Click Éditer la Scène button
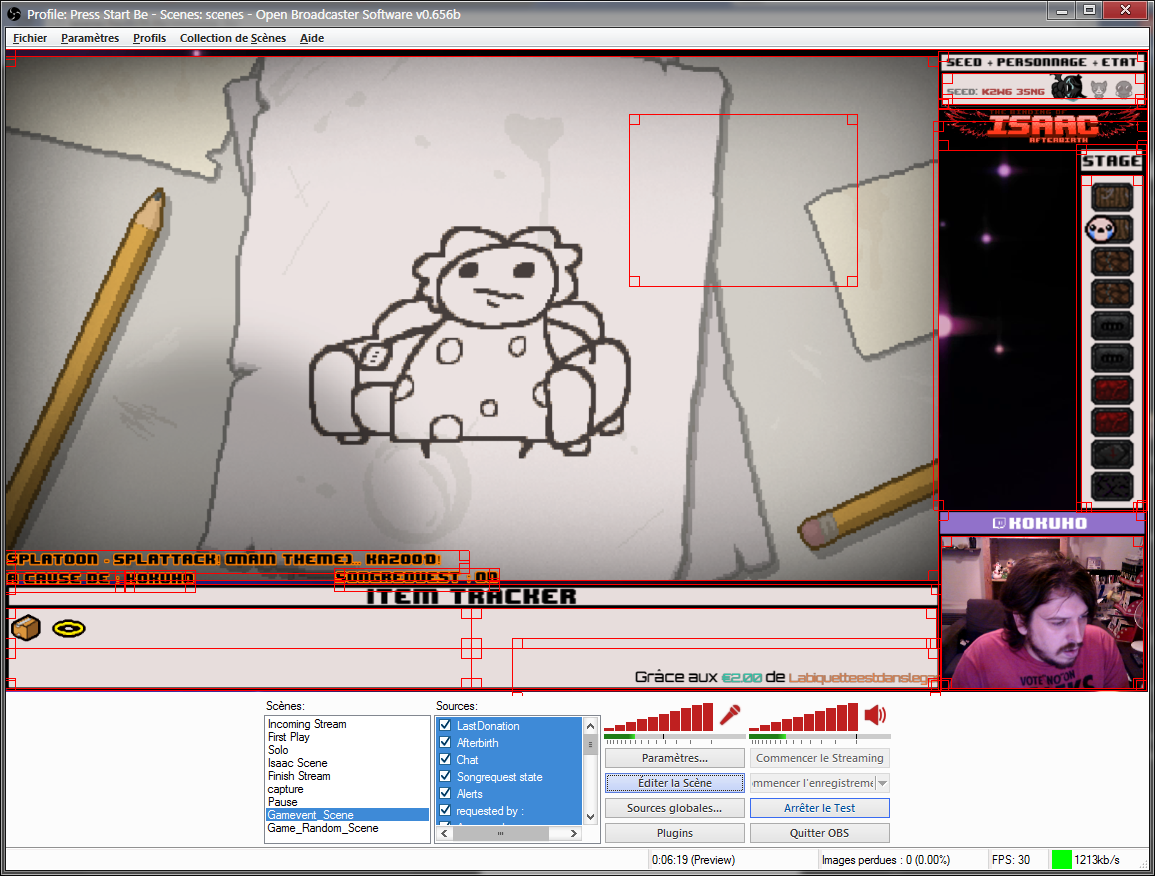This screenshot has height=876, width=1155. click(x=675, y=782)
